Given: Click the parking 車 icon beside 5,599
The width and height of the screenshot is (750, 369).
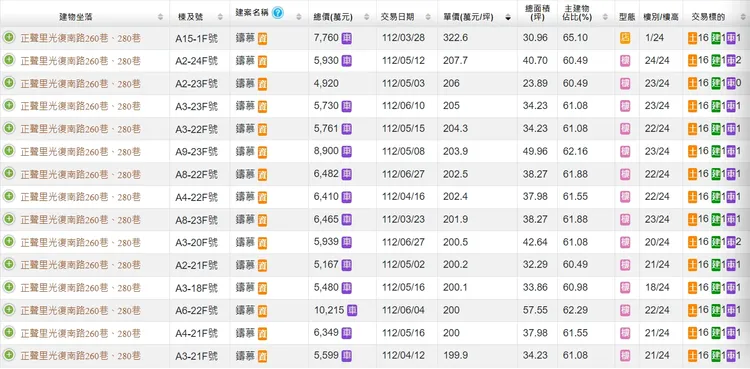Looking at the screenshot, I should [x=347, y=356].
